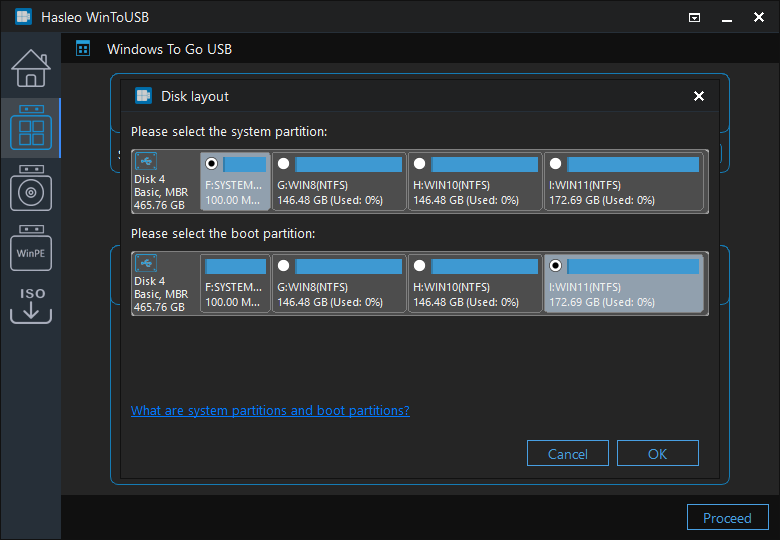This screenshot has height=540, width=780.
Task: Click the H:WIN10 usage bar in system row
Action: 485,164
